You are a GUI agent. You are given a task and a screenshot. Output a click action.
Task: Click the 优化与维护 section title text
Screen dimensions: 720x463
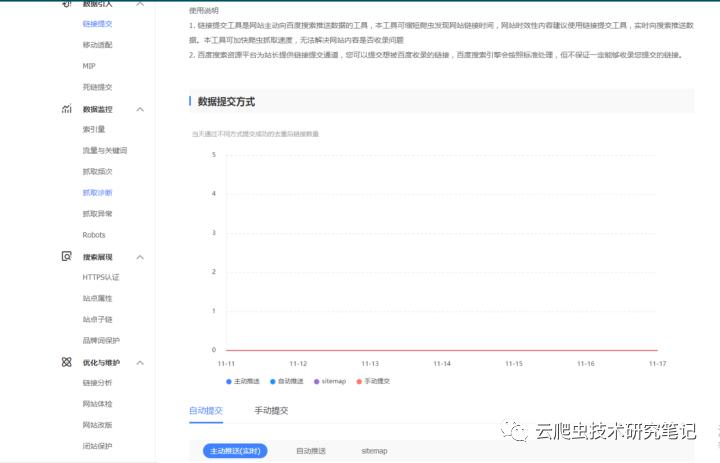[101, 363]
